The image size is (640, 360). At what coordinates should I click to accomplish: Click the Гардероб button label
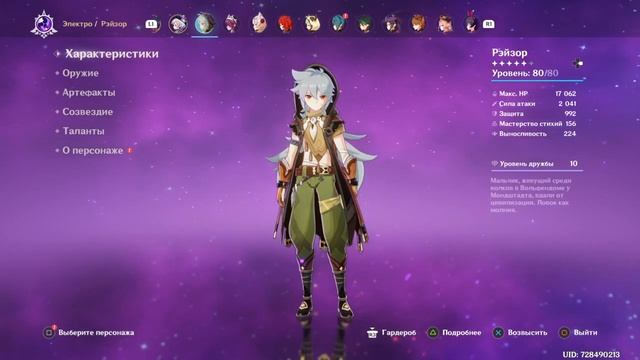coord(399,333)
